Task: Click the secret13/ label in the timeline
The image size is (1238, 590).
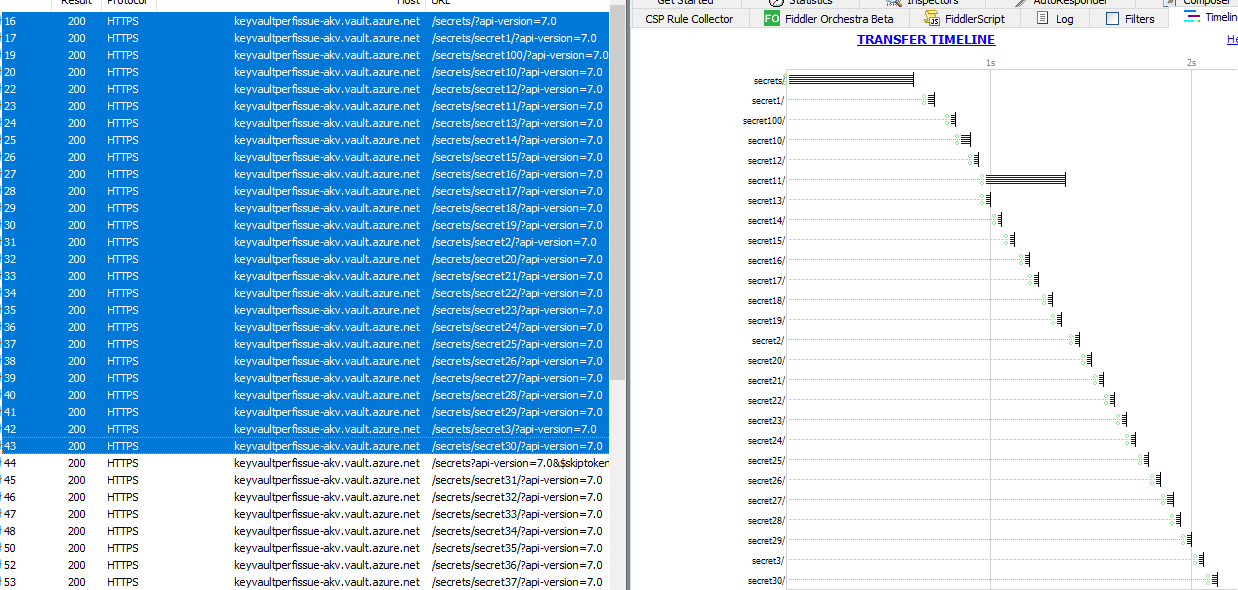Action: (x=767, y=201)
